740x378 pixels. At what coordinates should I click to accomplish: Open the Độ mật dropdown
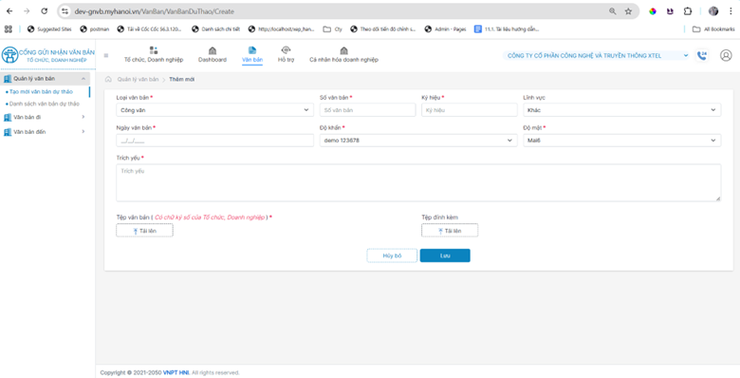622,140
